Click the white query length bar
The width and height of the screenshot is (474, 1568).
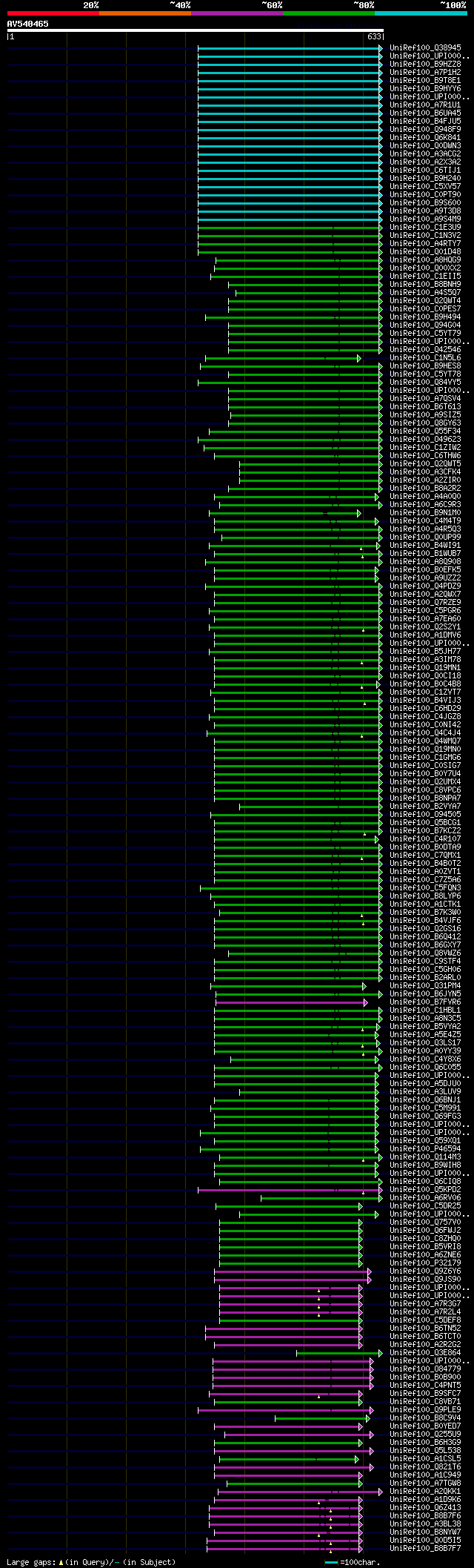point(196,30)
